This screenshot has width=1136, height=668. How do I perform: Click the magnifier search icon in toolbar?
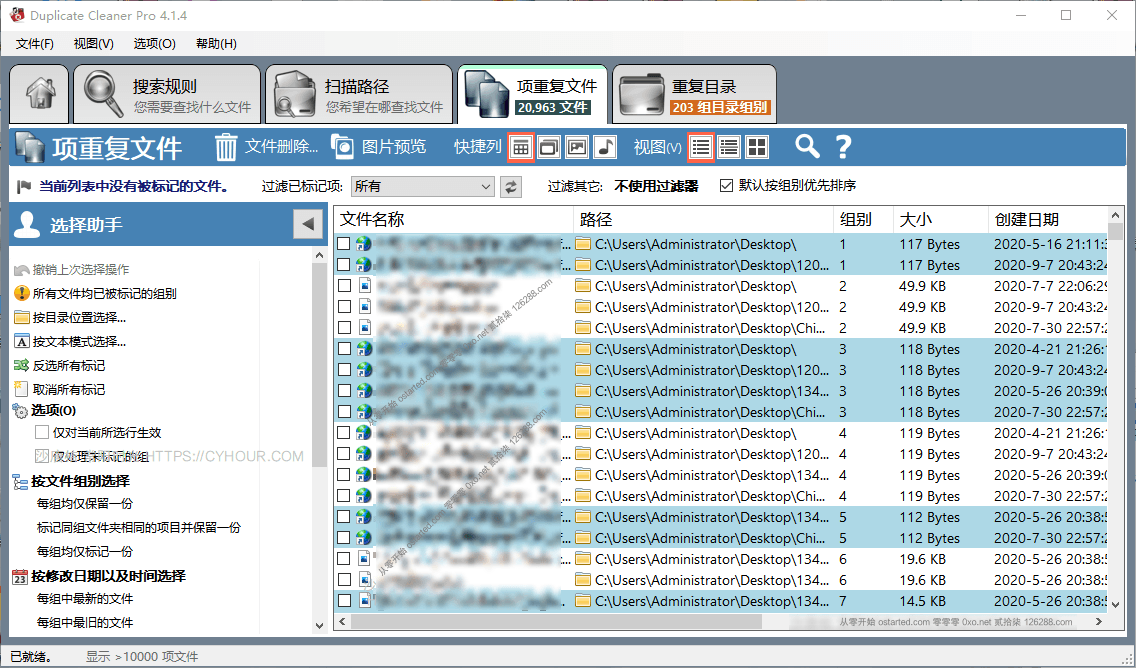[x=807, y=147]
